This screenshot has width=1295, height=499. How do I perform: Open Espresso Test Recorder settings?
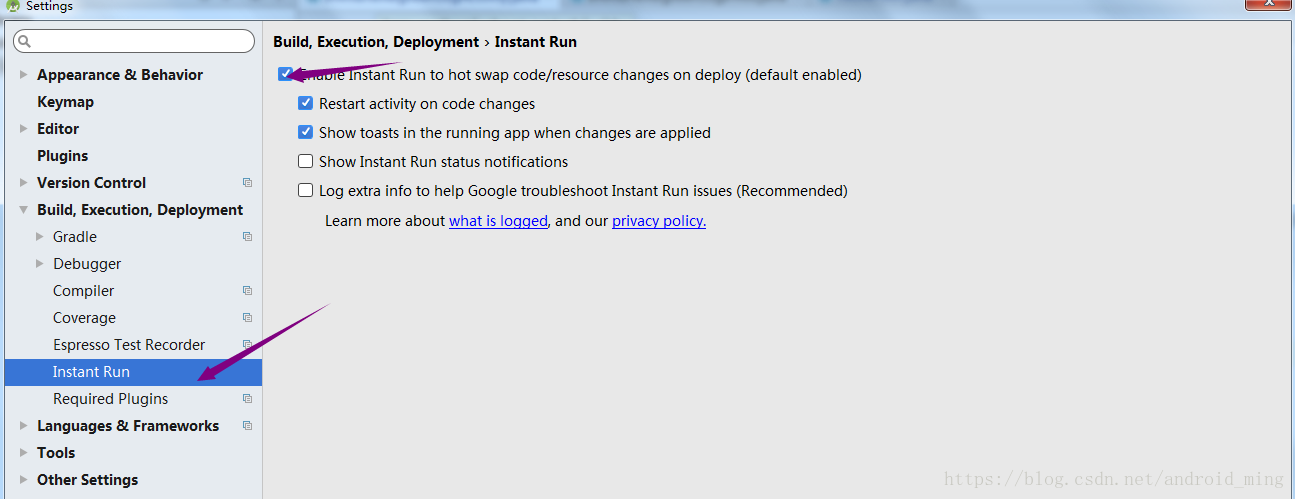129,345
